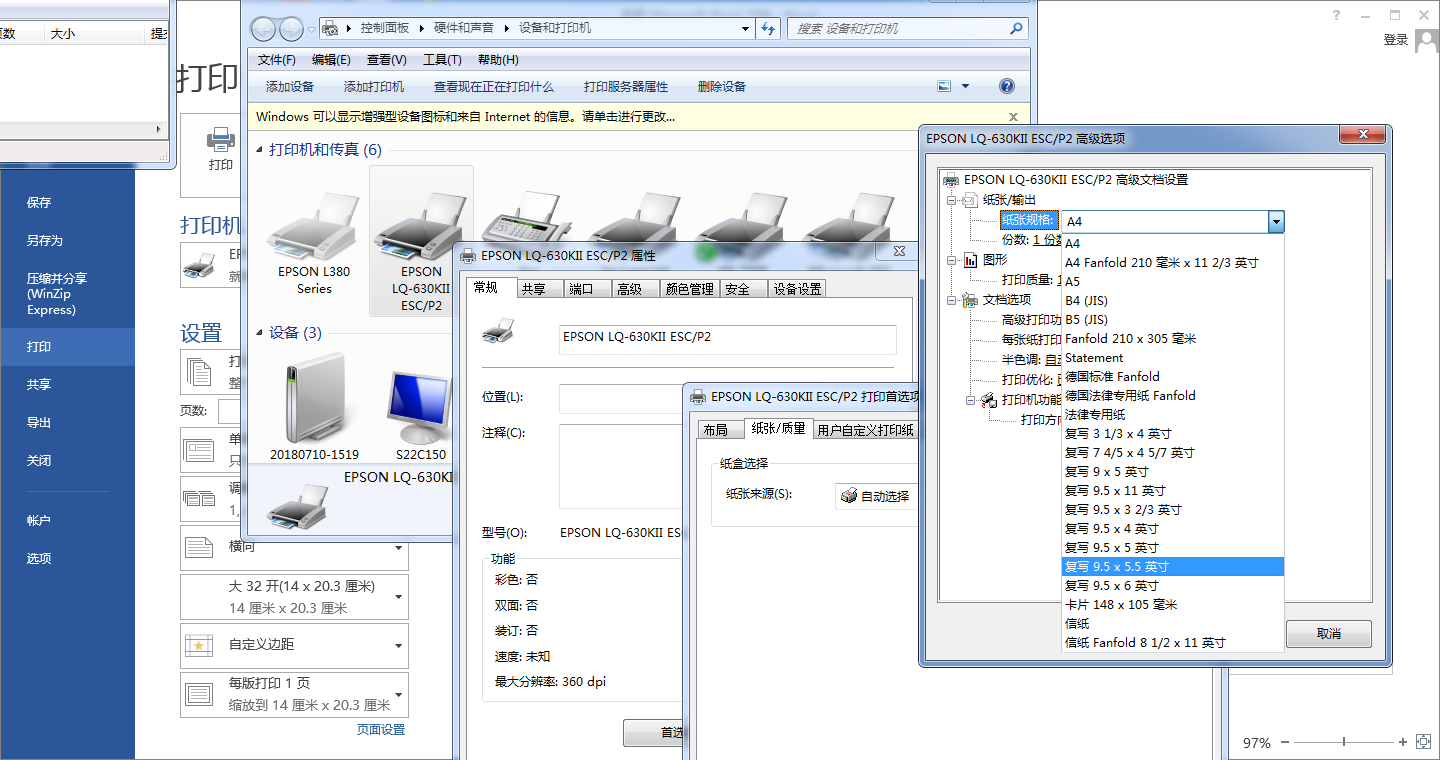Click 查看现在正在打印什么

(494, 87)
